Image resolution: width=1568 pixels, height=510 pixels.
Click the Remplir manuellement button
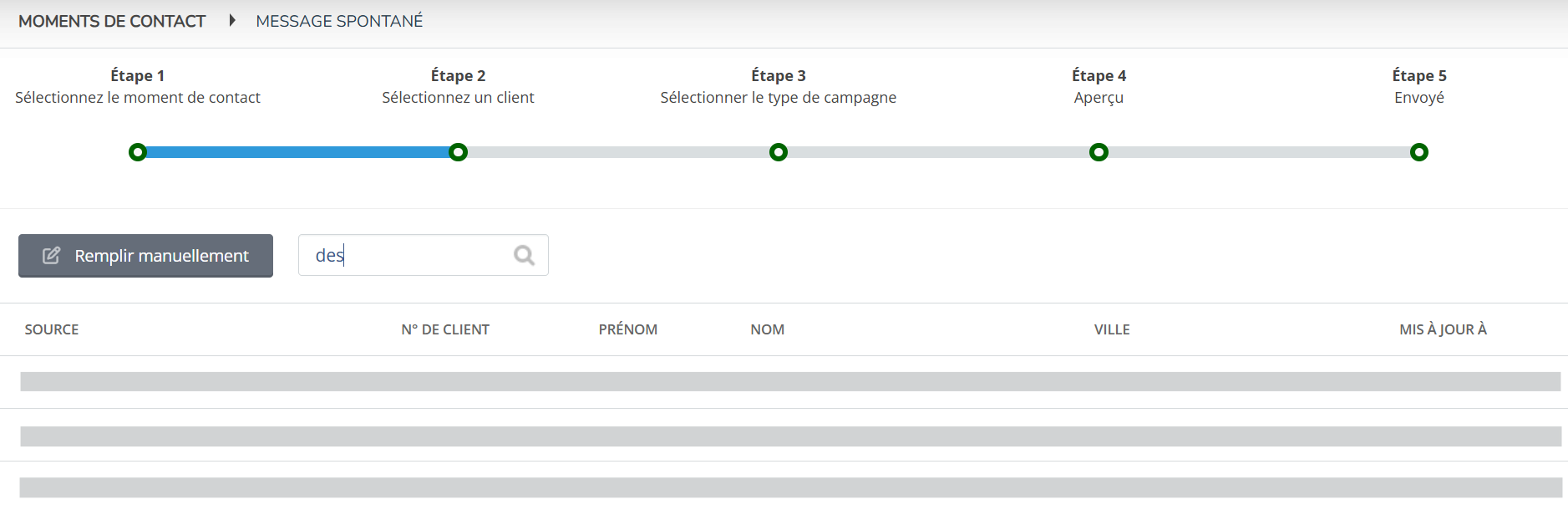click(145, 256)
